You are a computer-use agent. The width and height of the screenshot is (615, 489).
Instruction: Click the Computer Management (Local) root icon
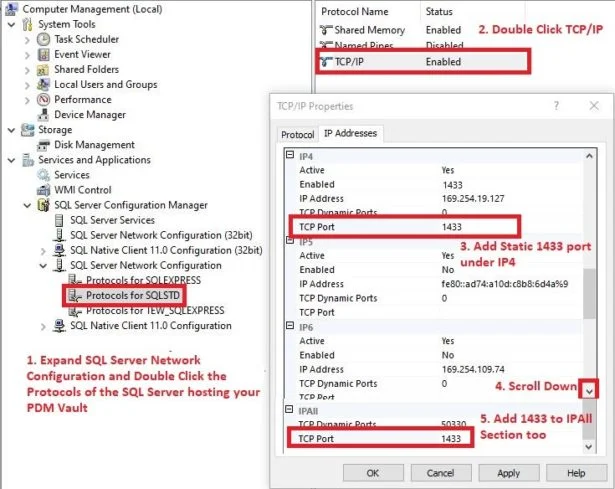click(11, 9)
